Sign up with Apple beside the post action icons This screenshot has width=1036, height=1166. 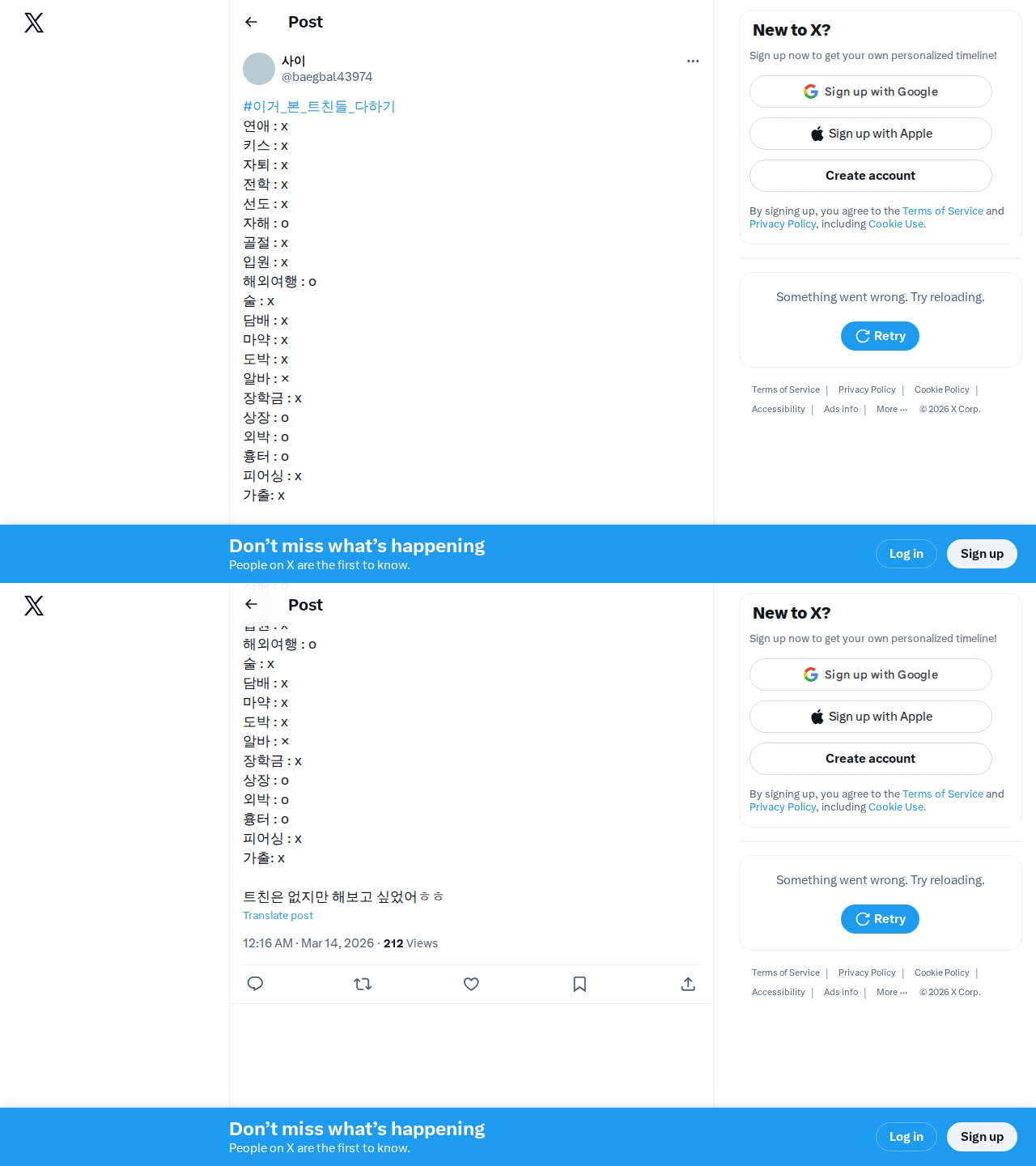coord(871,717)
